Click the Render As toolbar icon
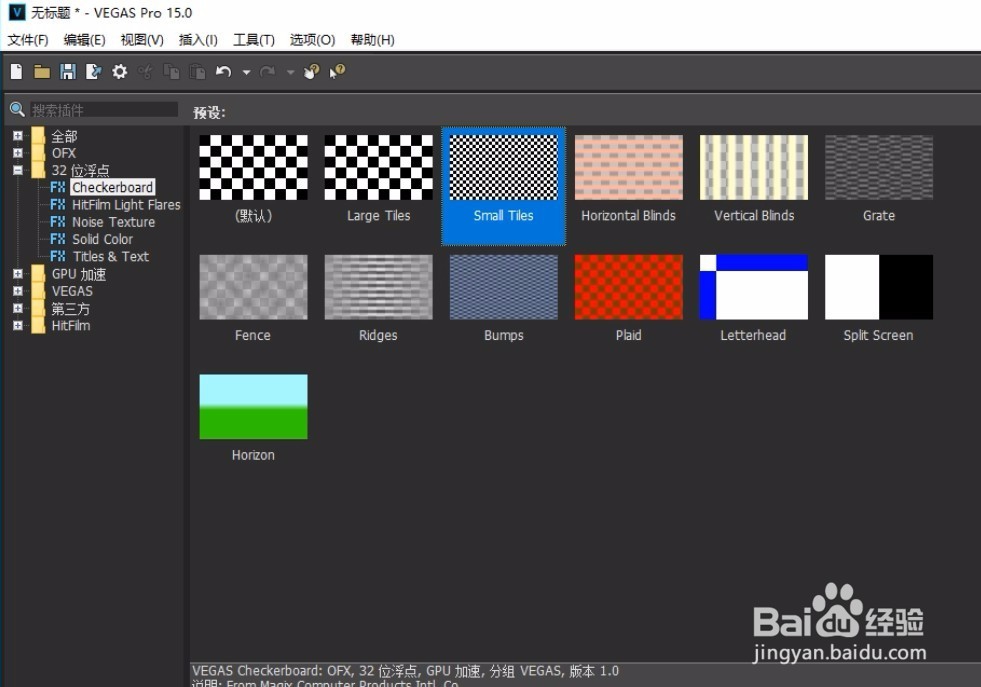 click(x=93, y=72)
